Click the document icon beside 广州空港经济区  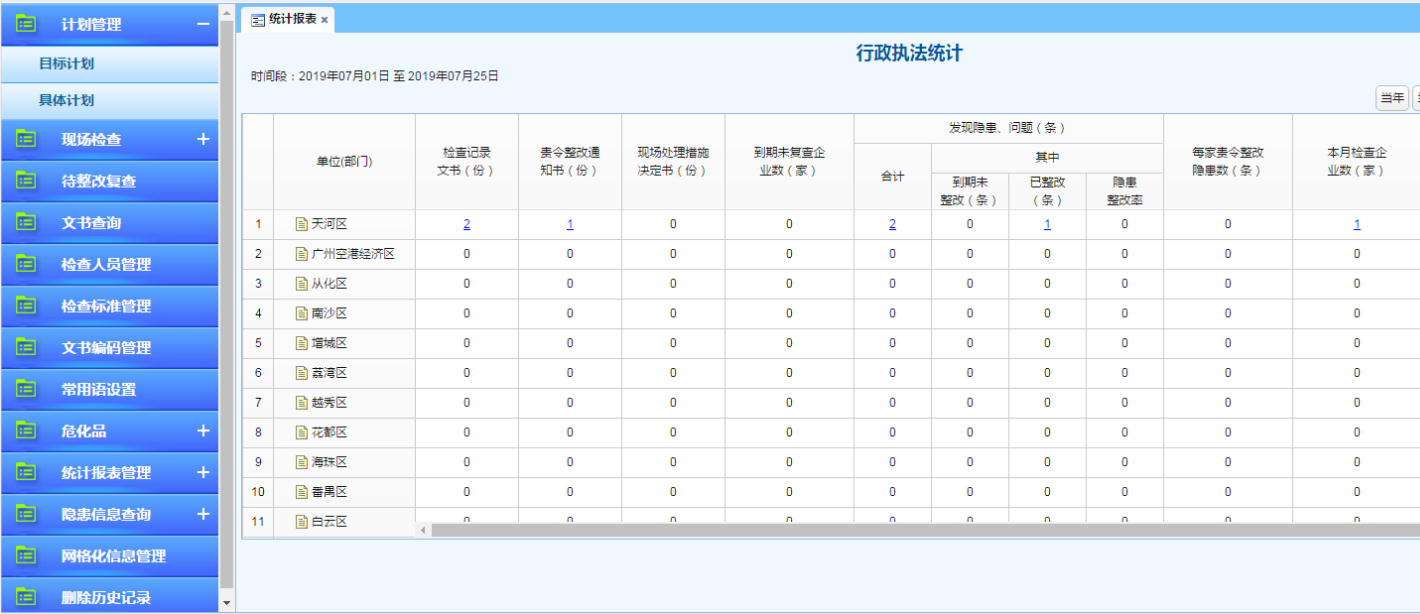302,254
